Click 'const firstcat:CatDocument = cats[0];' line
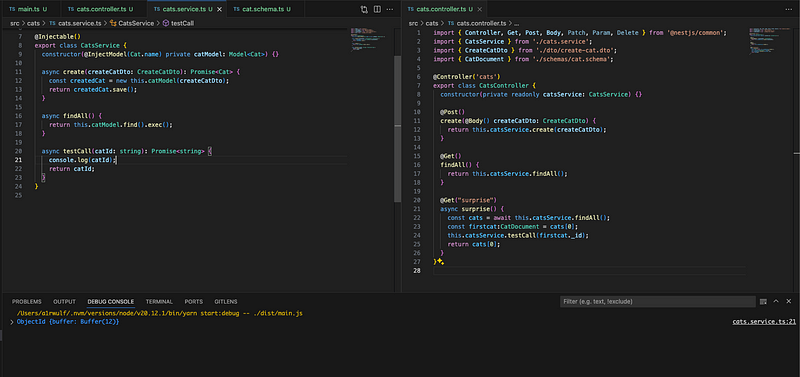Screen dimensions: 800x377 513,226
